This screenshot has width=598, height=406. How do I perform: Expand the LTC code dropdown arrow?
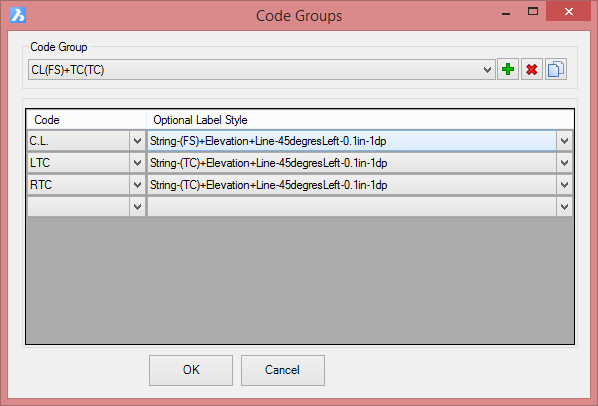tap(137, 163)
